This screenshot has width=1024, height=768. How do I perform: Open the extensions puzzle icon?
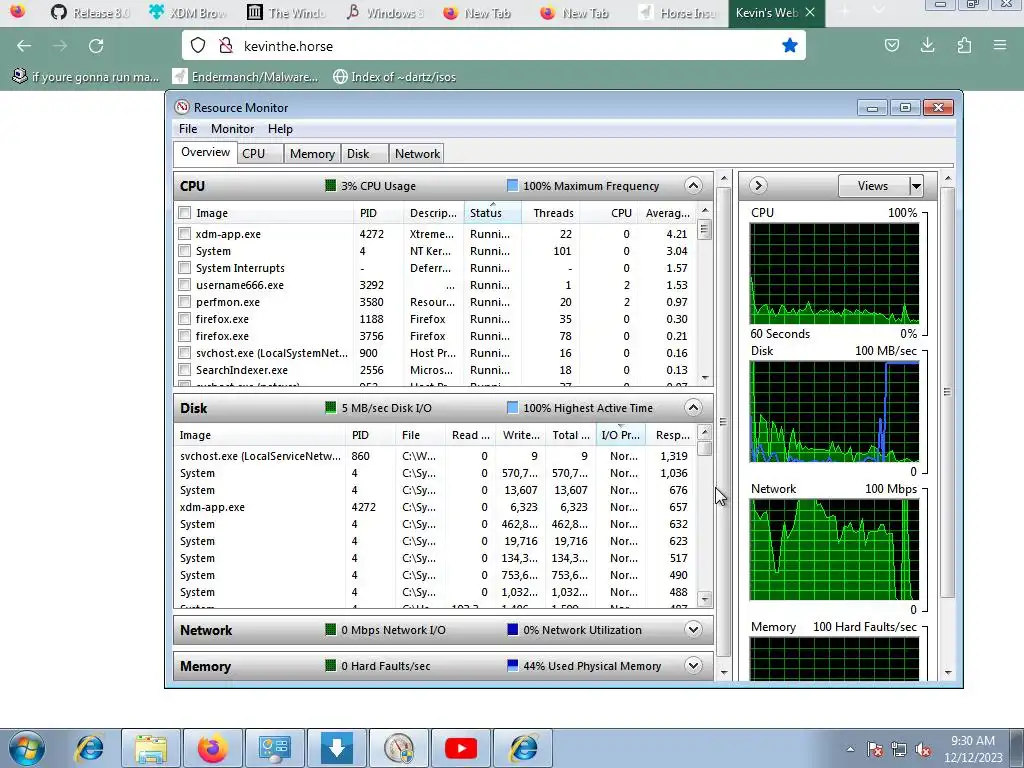click(964, 45)
